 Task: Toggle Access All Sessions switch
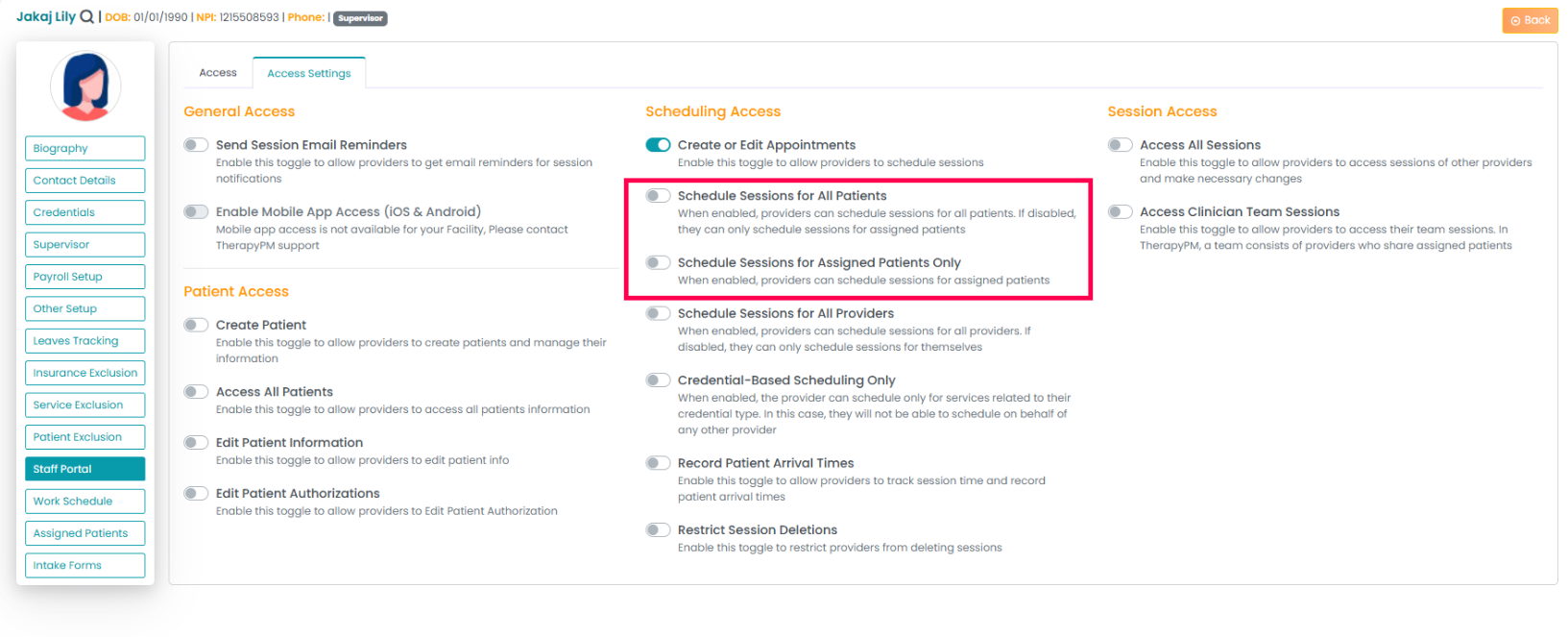[1120, 145]
